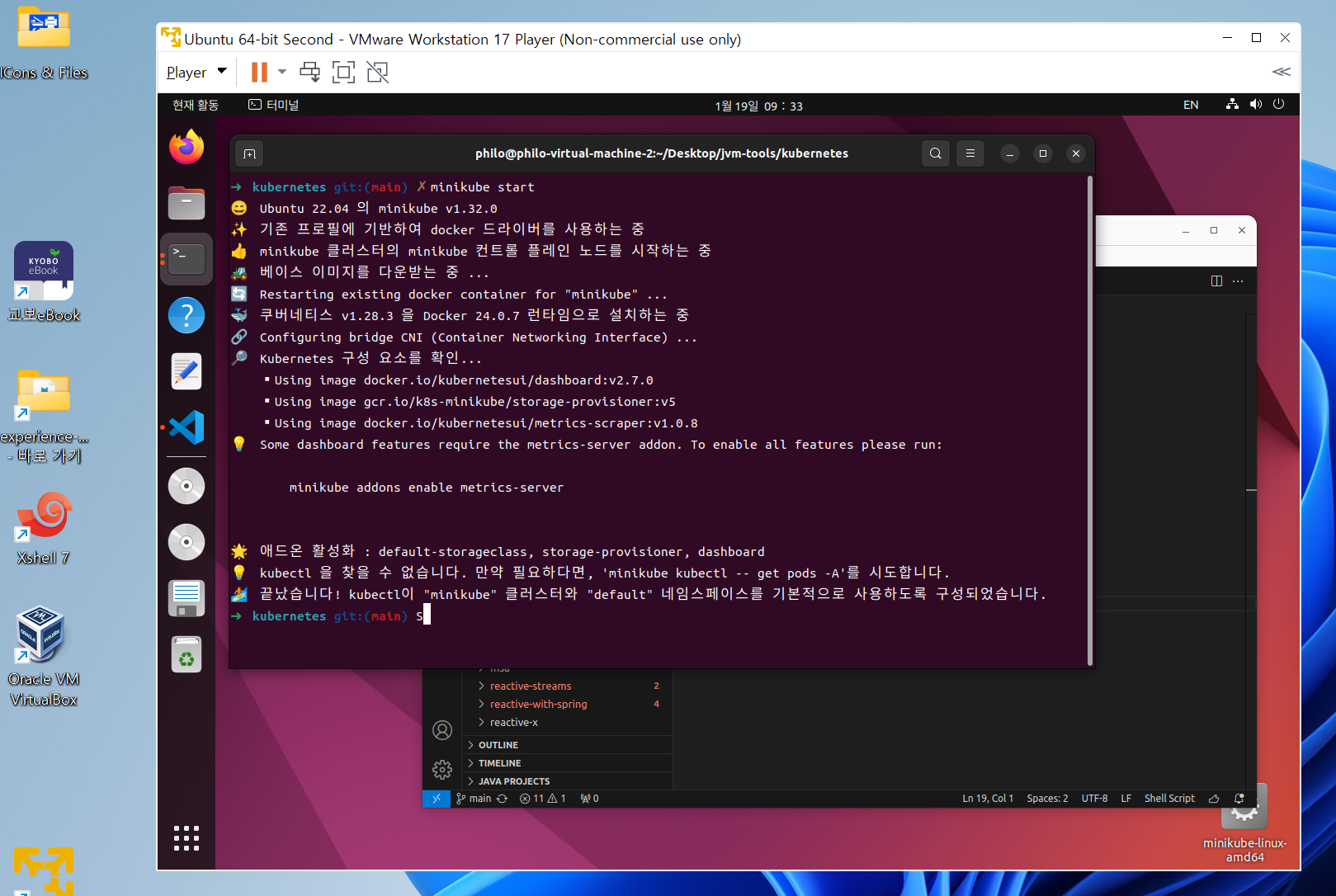Launch Oracle VM VirtualBox from desktop
This screenshot has height=896, width=1336.
tap(44, 658)
